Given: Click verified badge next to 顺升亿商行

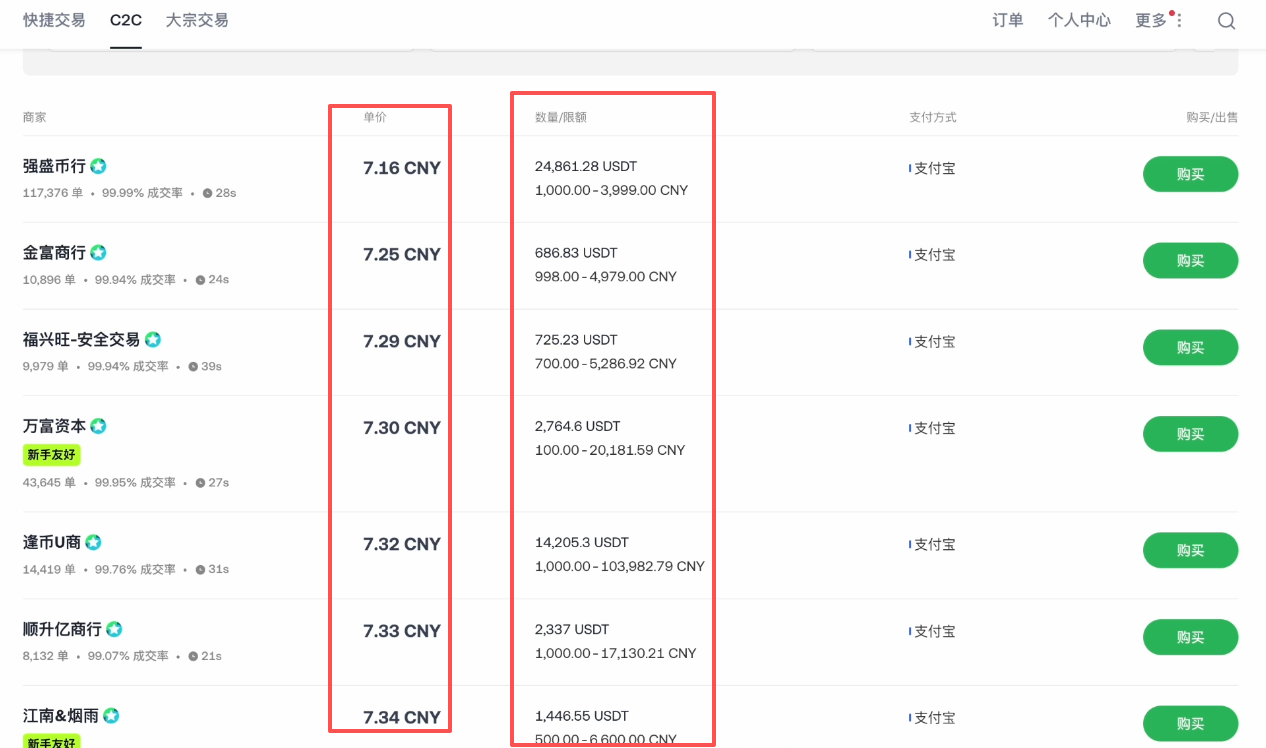Looking at the screenshot, I should (114, 629).
